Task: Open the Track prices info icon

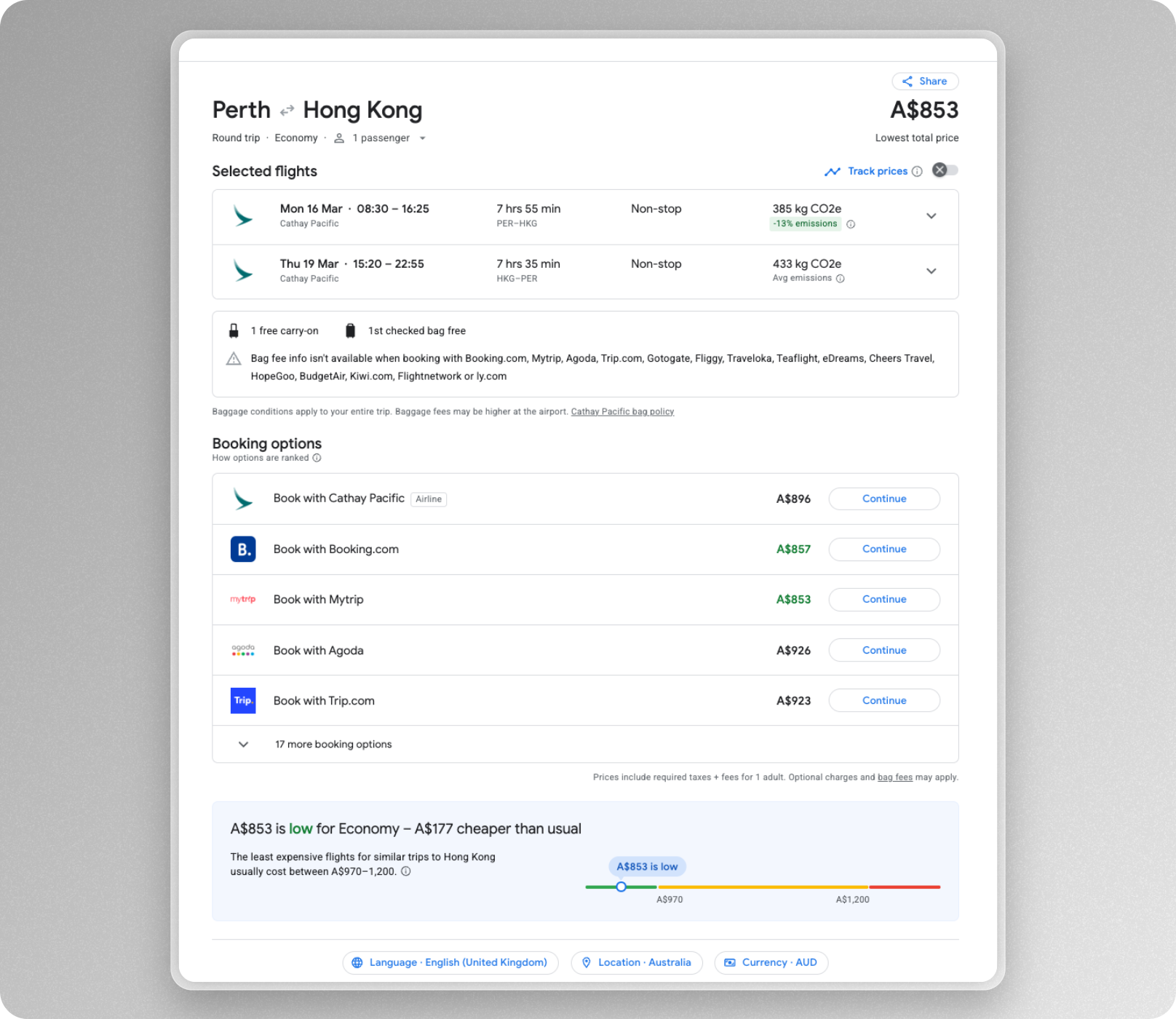Action: click(917, 172)
